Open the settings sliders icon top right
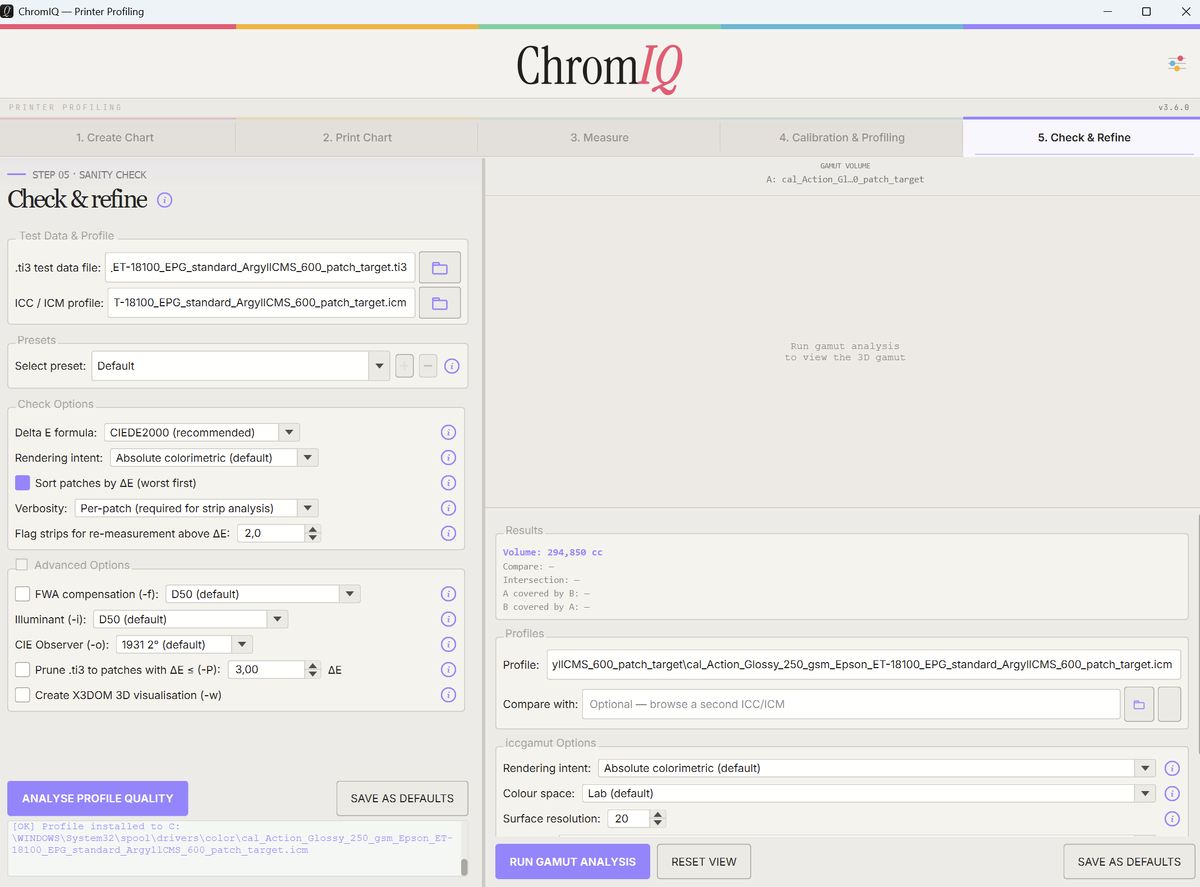 click(x=1176, y=64)
